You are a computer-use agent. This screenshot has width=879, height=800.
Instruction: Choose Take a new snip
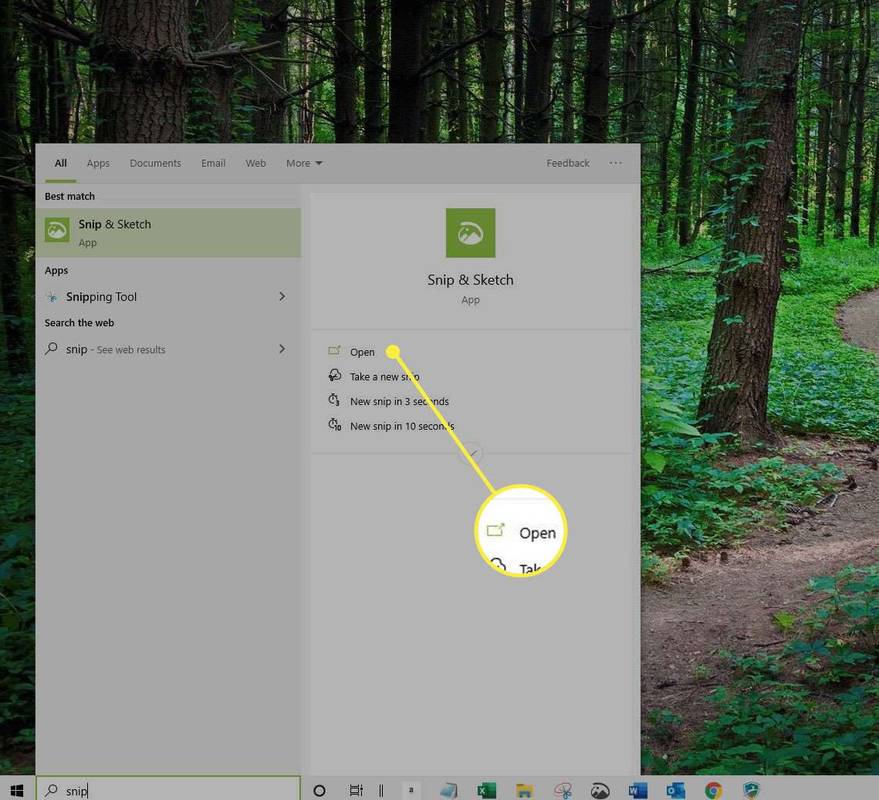pyautogui.click(x=385, y=377)
